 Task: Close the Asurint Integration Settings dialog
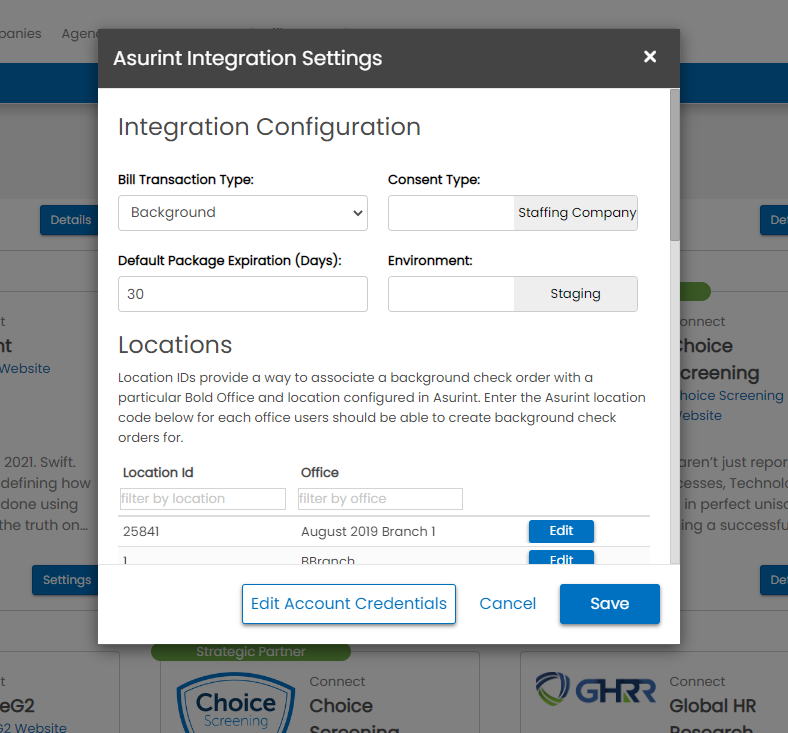click(x=650, y=57)
